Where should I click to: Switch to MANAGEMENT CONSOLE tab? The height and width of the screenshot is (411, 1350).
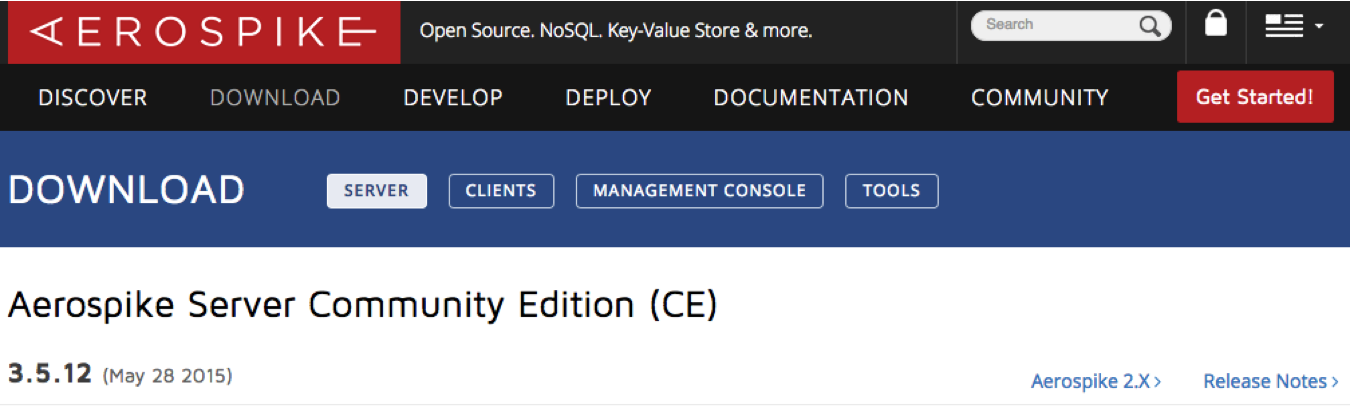point(699,191)
